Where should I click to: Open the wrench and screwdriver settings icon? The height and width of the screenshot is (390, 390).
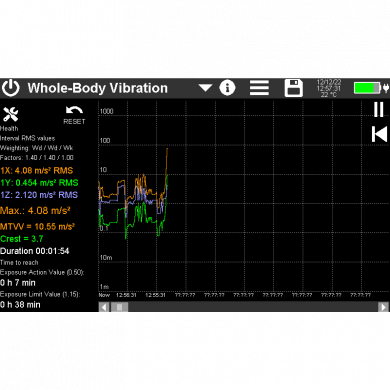coord(10,114)
